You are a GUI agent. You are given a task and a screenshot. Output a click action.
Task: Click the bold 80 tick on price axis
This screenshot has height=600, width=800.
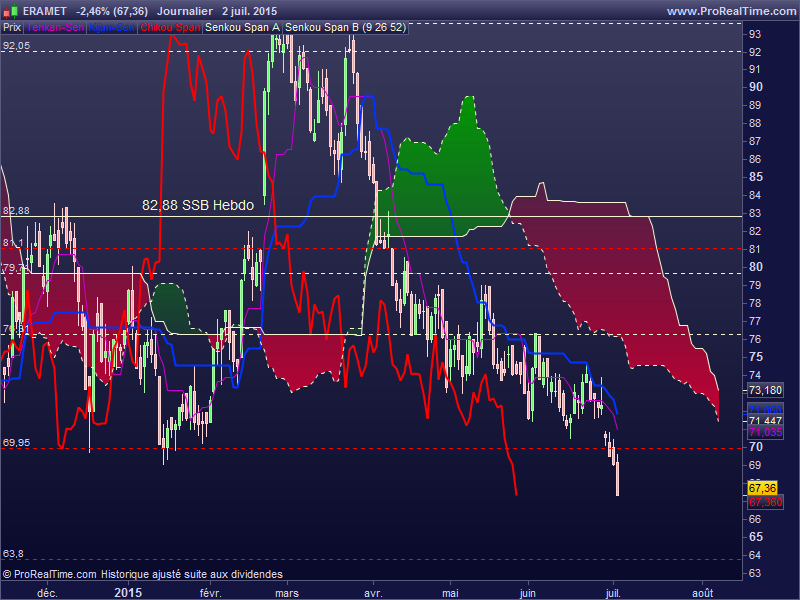(755, 267)
